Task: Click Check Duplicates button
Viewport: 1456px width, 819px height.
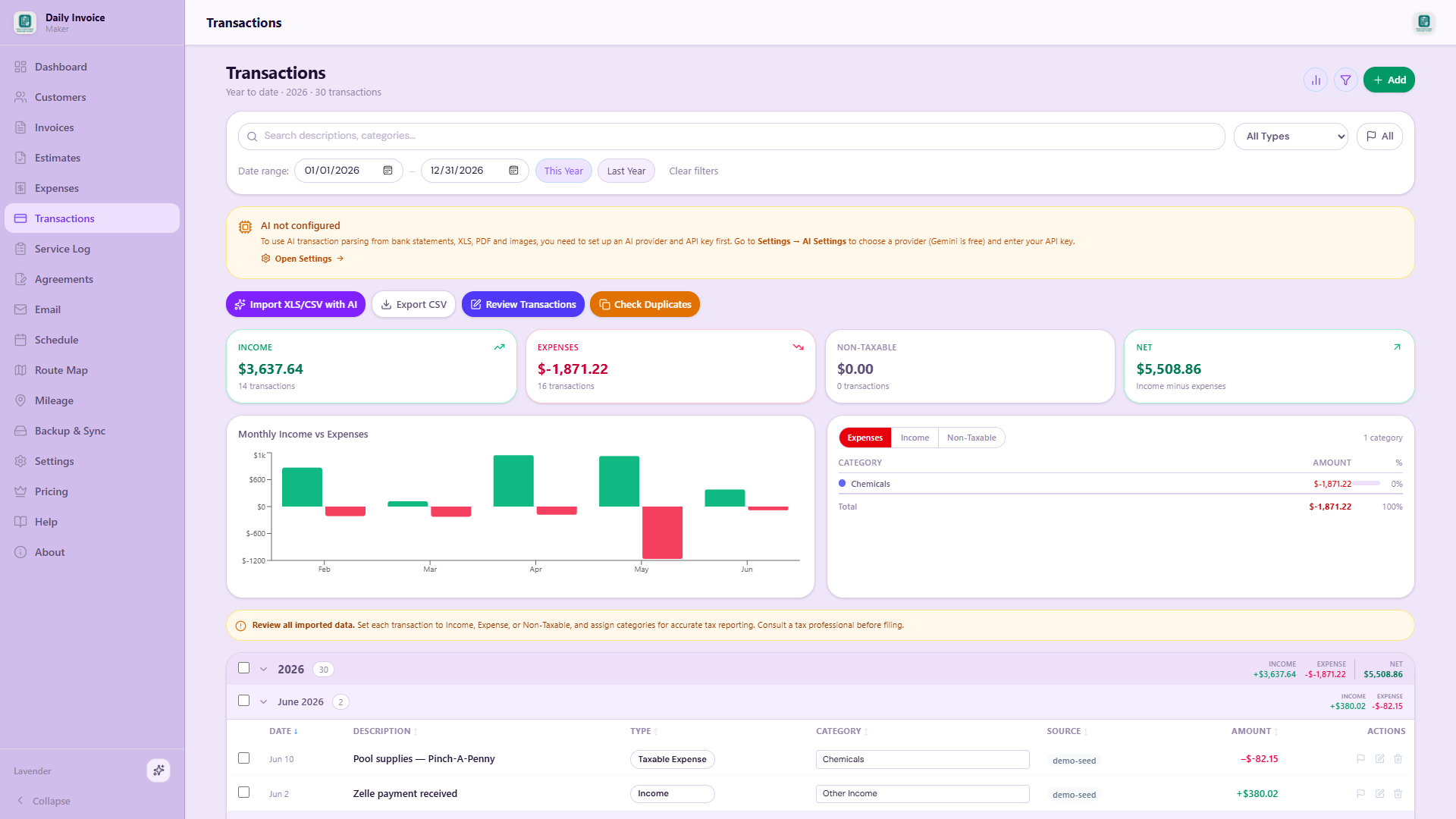Action: [645, 304]
